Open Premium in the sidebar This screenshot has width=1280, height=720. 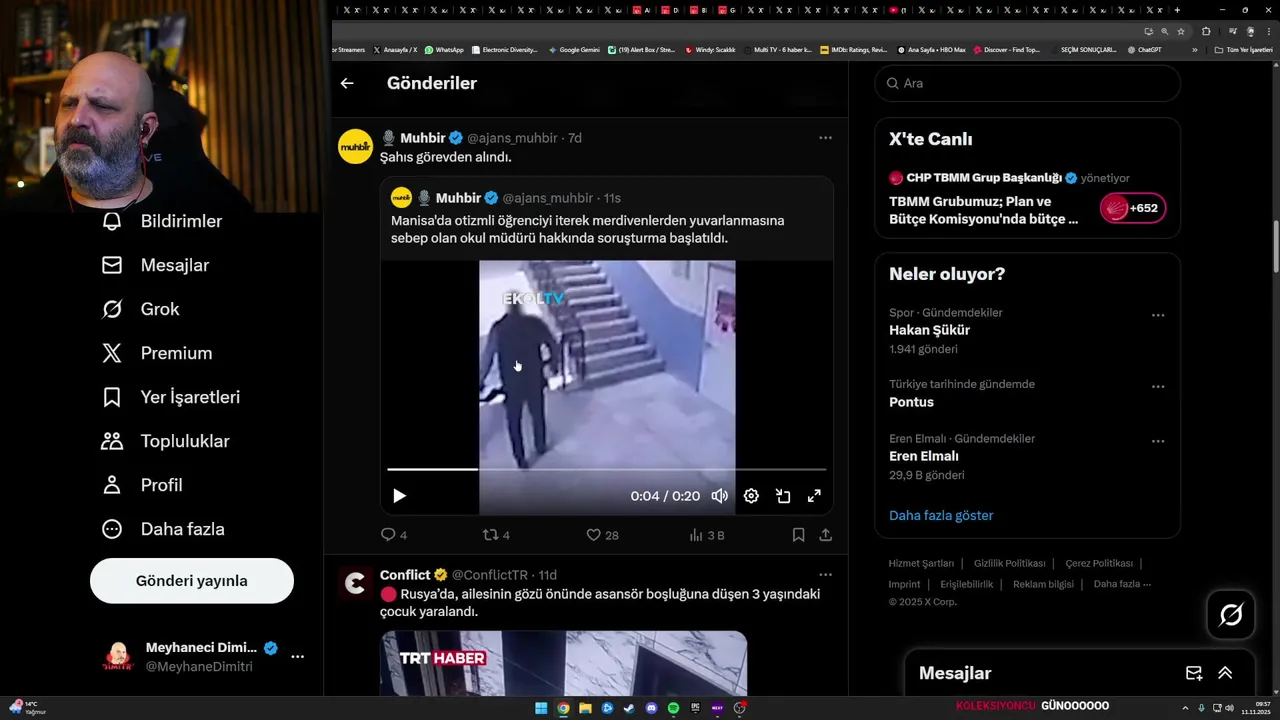point(157,353)
